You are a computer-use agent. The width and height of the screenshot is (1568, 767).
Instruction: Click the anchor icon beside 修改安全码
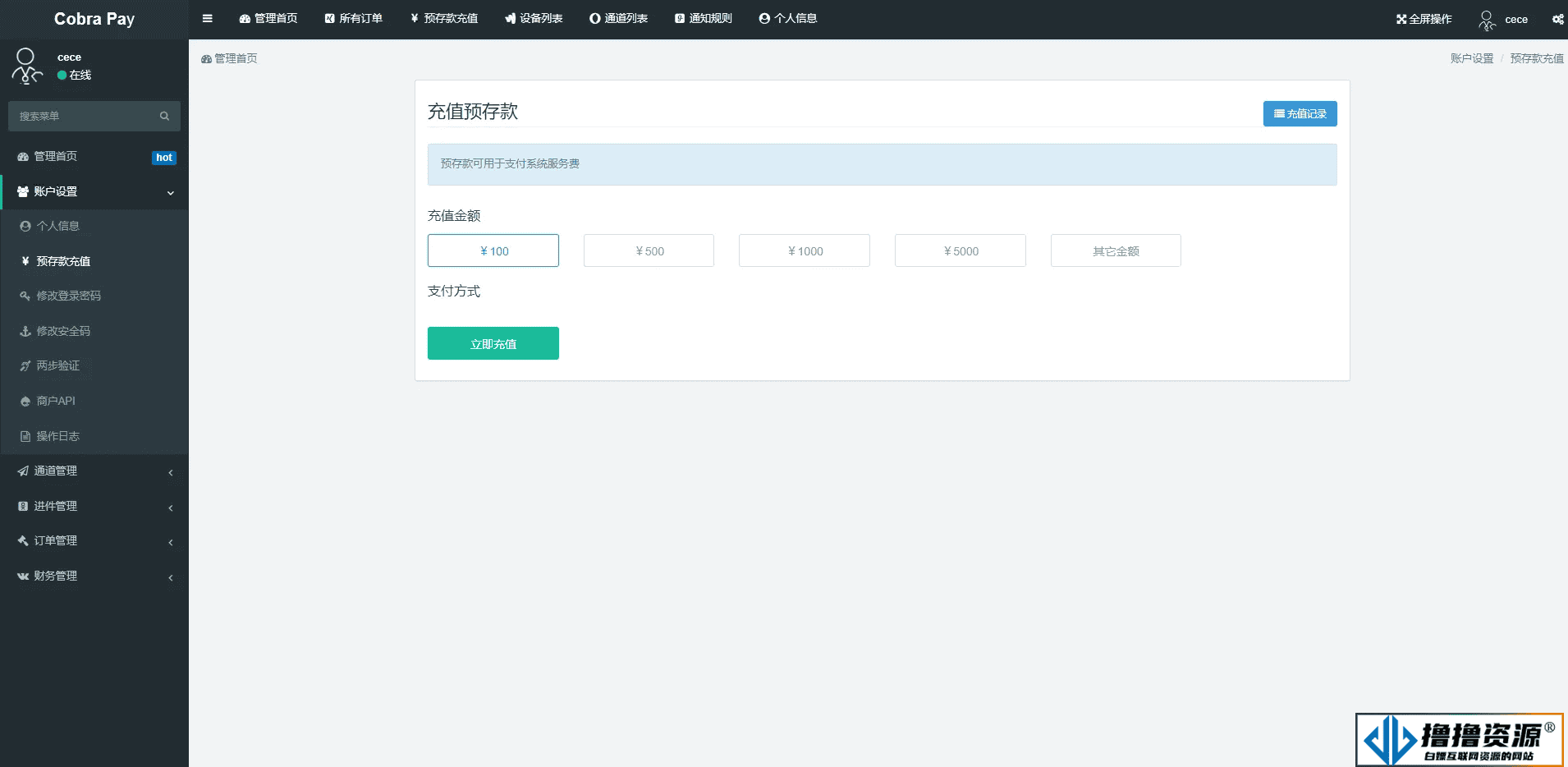point(25,332)
